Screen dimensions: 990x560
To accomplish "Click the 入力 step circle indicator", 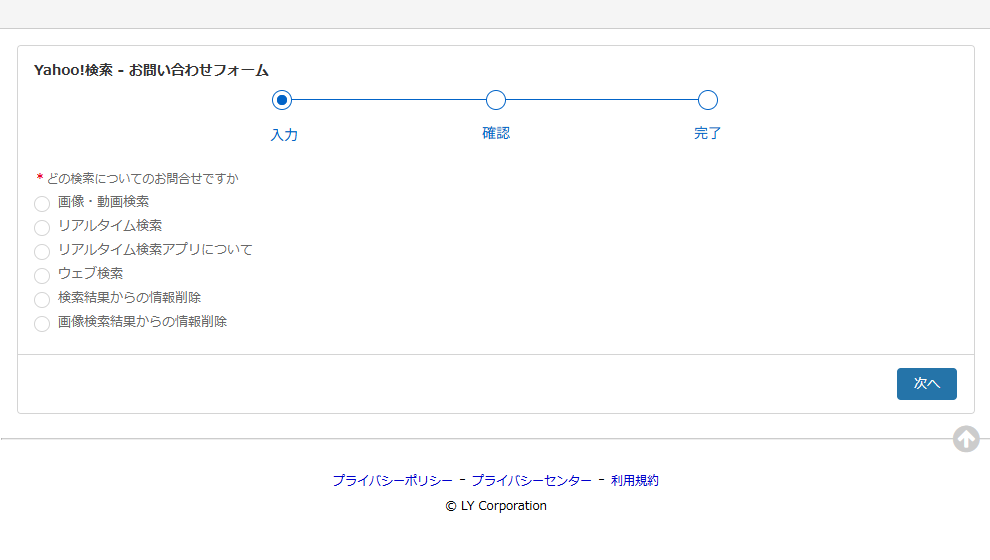I will [x=282, y=100].
